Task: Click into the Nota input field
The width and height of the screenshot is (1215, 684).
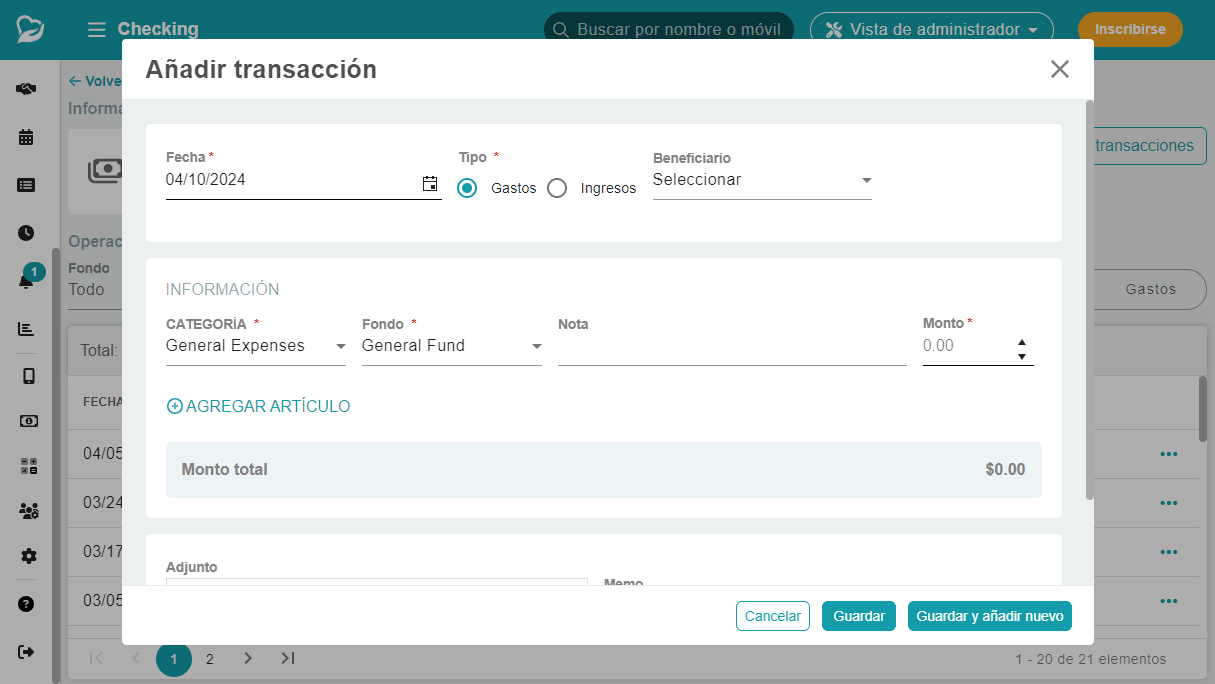Action: (732, 347)
